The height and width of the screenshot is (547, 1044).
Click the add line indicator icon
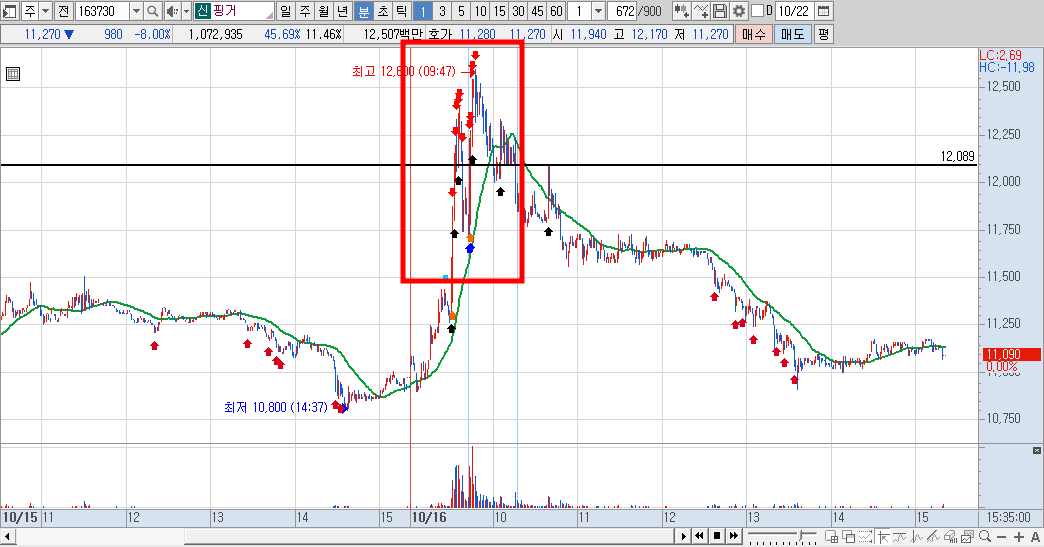coord(700,11)
